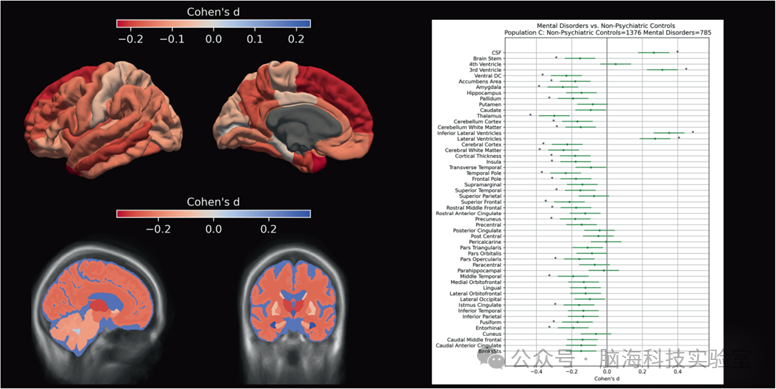776x389 pixels.
Task: Click the 'Caudal Middle frontal' row label
Action: click(475, 340)
